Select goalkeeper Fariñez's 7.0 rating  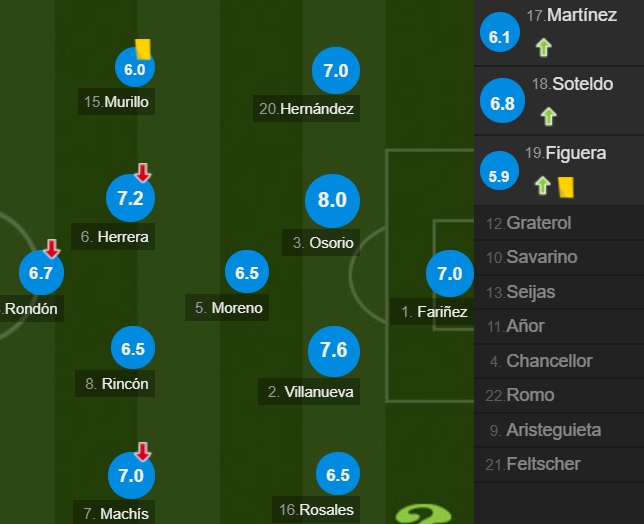pyautogui.click(x=449, y=273)
